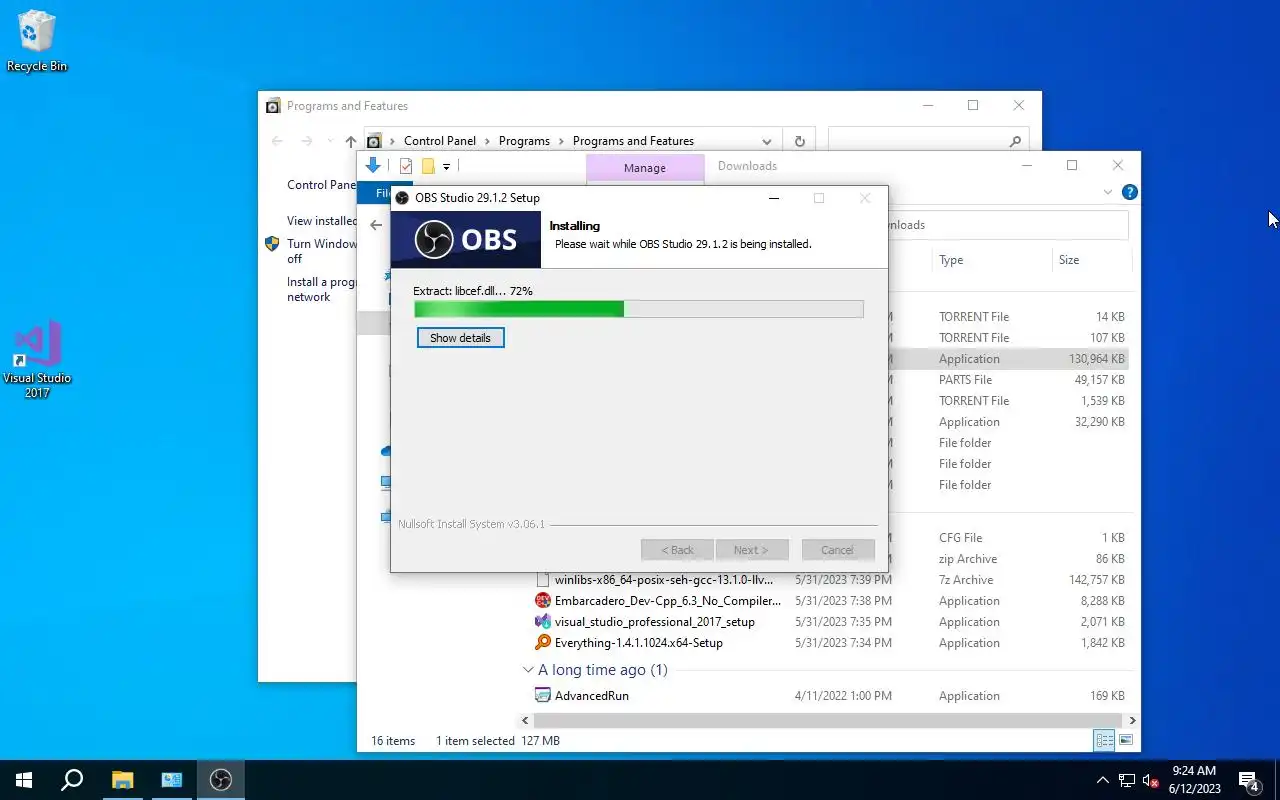Screen dimensions: 1280x800
Task: Open network status tray icon
Action: (x=1127, y=780)
